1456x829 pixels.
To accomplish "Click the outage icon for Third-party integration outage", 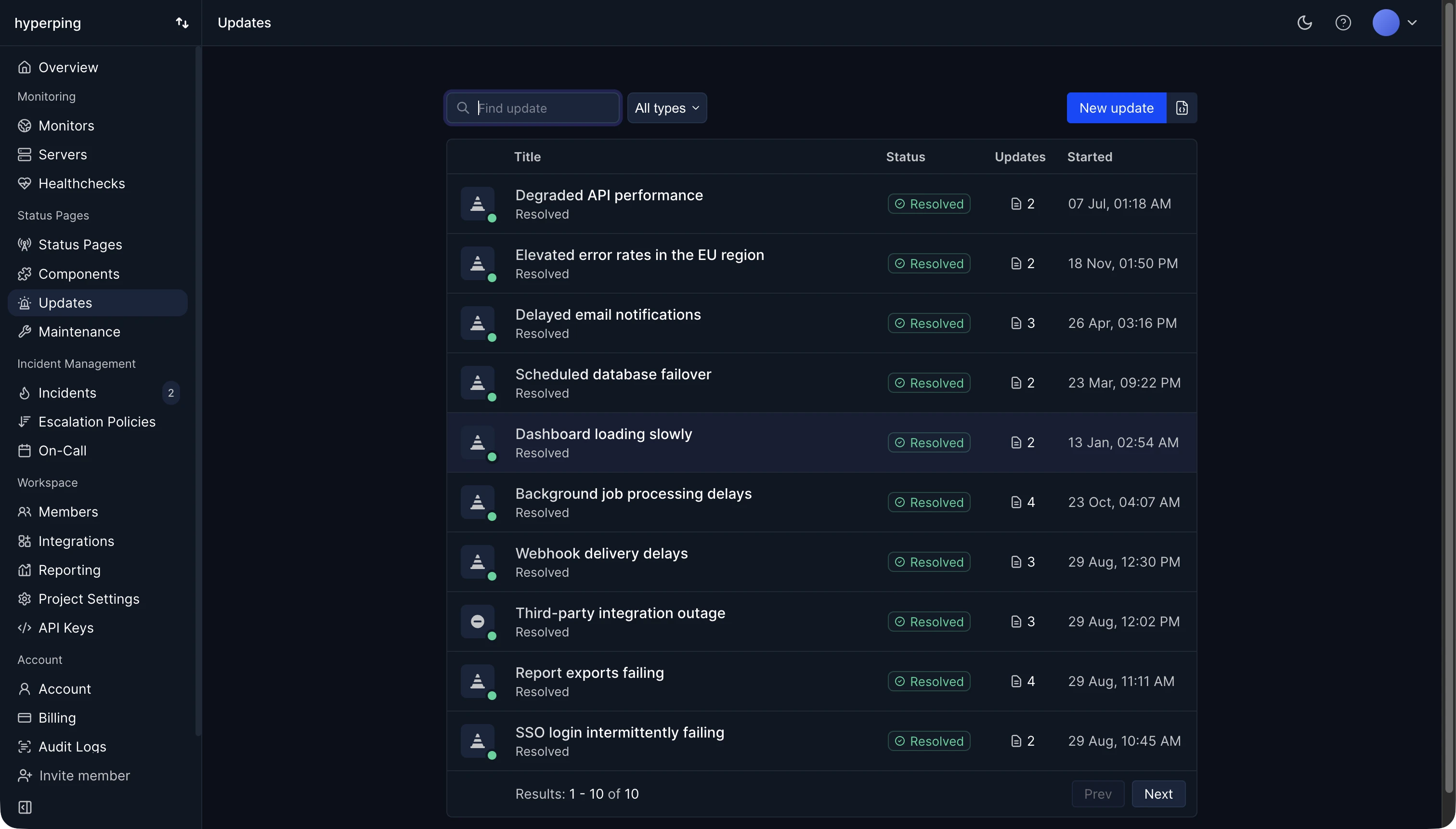I will pyautogui.click(x=478, y=622).
